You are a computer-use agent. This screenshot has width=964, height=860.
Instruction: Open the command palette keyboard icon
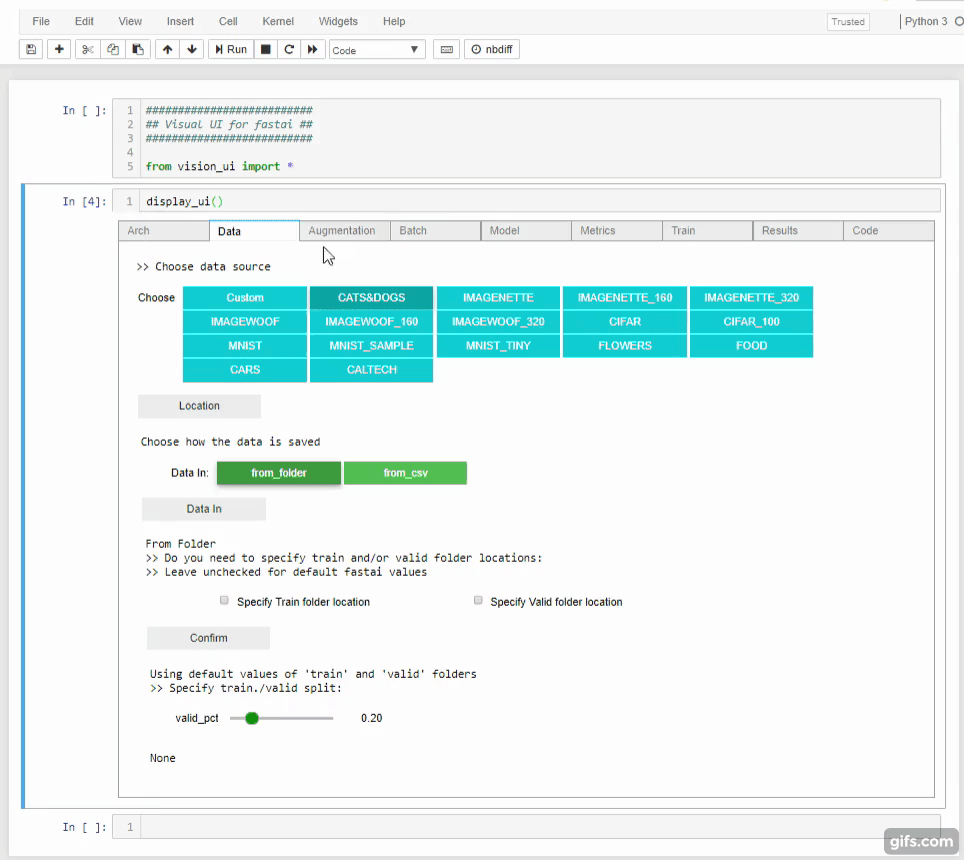coord(446,50)
